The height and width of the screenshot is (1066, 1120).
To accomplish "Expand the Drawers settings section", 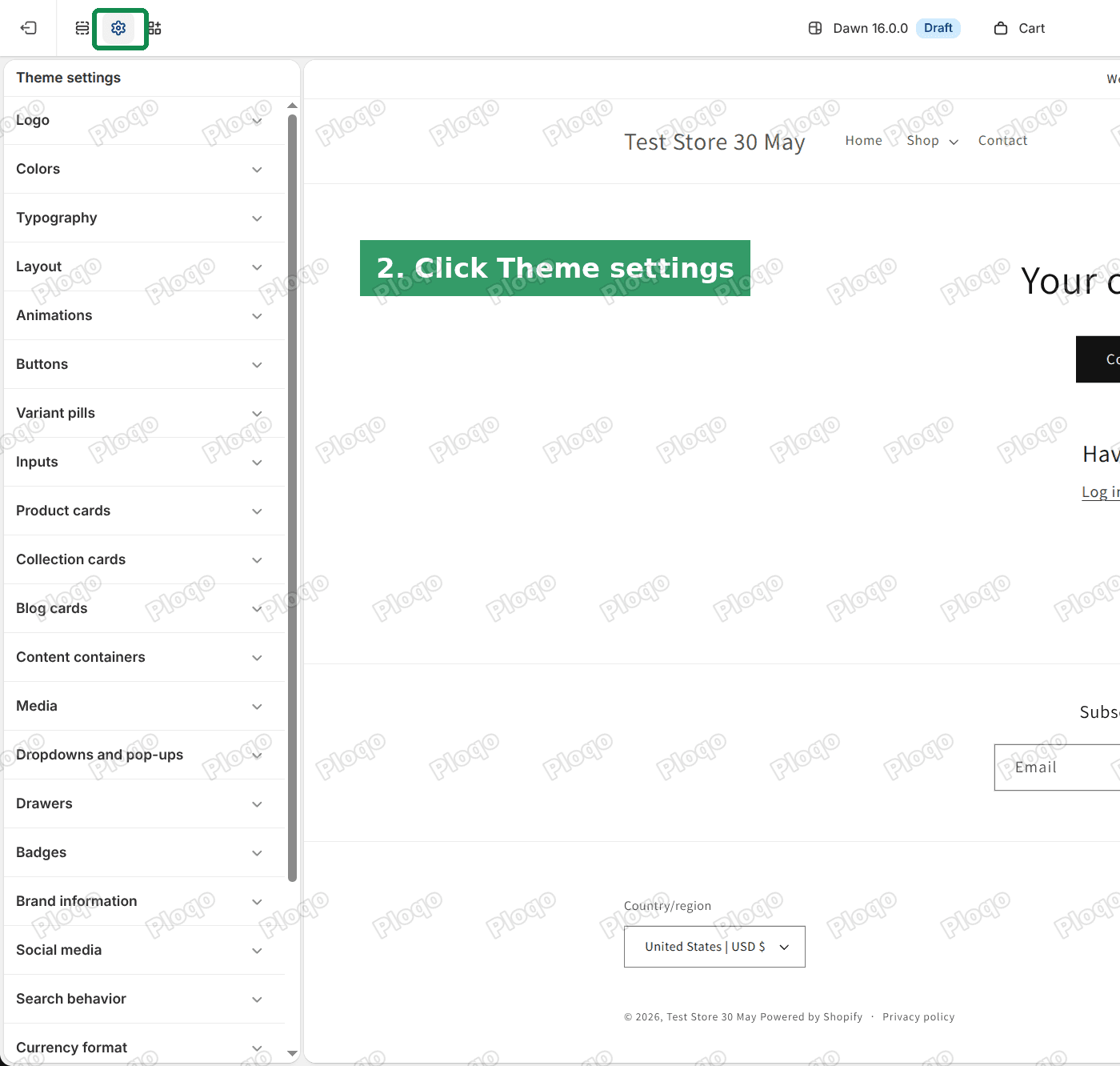I will pos(145,804).
